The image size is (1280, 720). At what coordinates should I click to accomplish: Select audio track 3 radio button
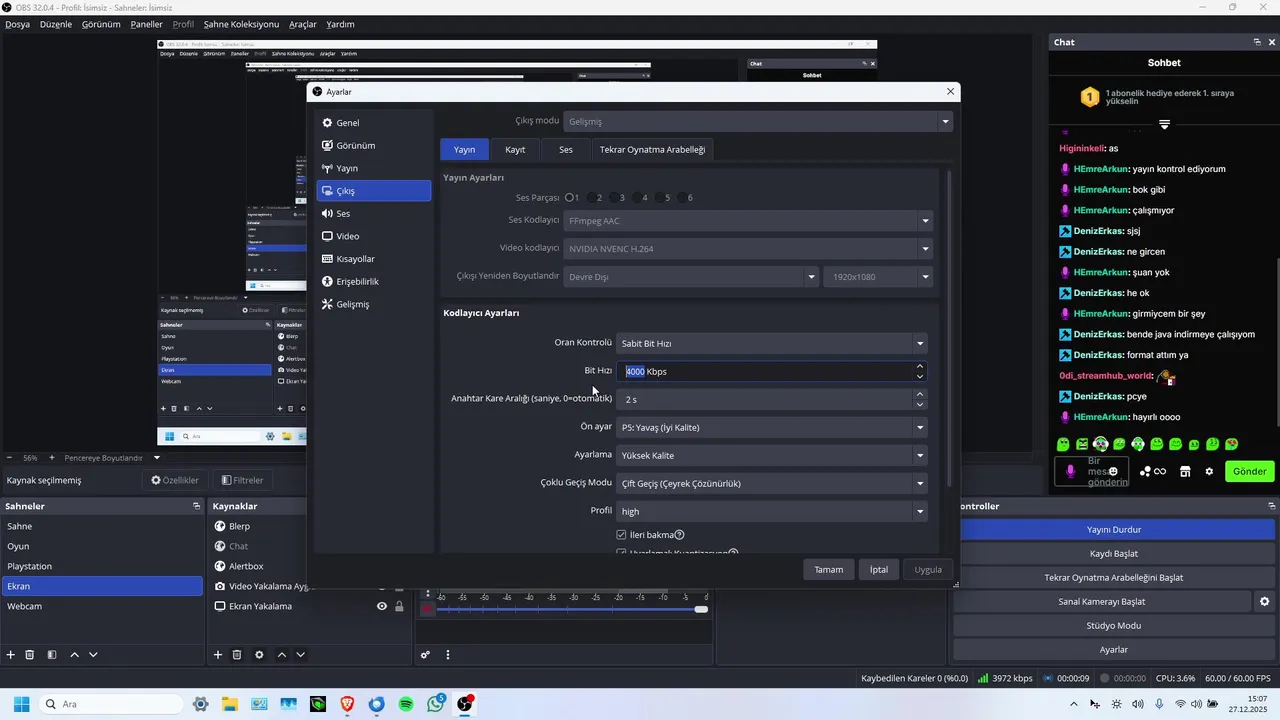pos(615,198)
